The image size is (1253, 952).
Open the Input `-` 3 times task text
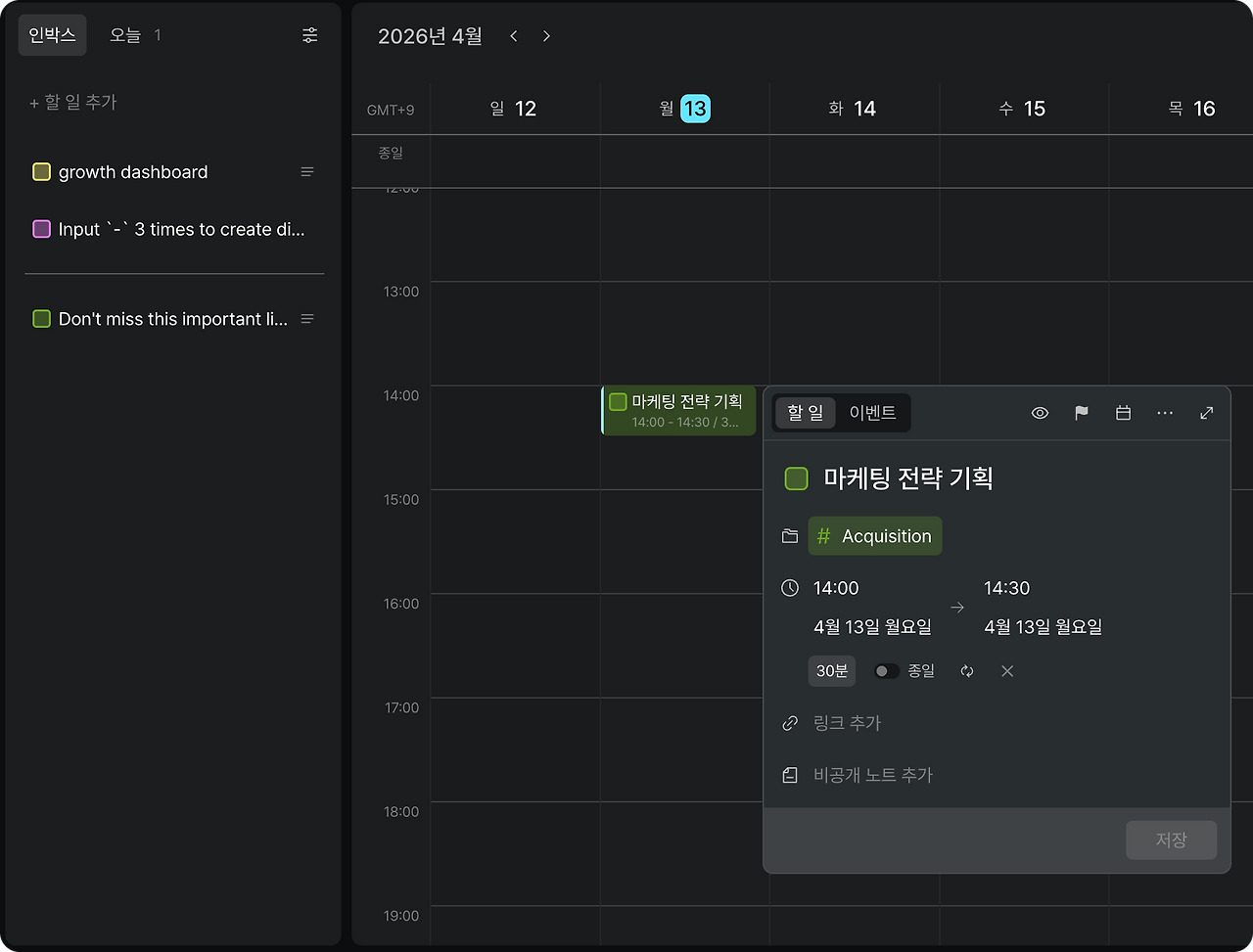tap(182, 229)
